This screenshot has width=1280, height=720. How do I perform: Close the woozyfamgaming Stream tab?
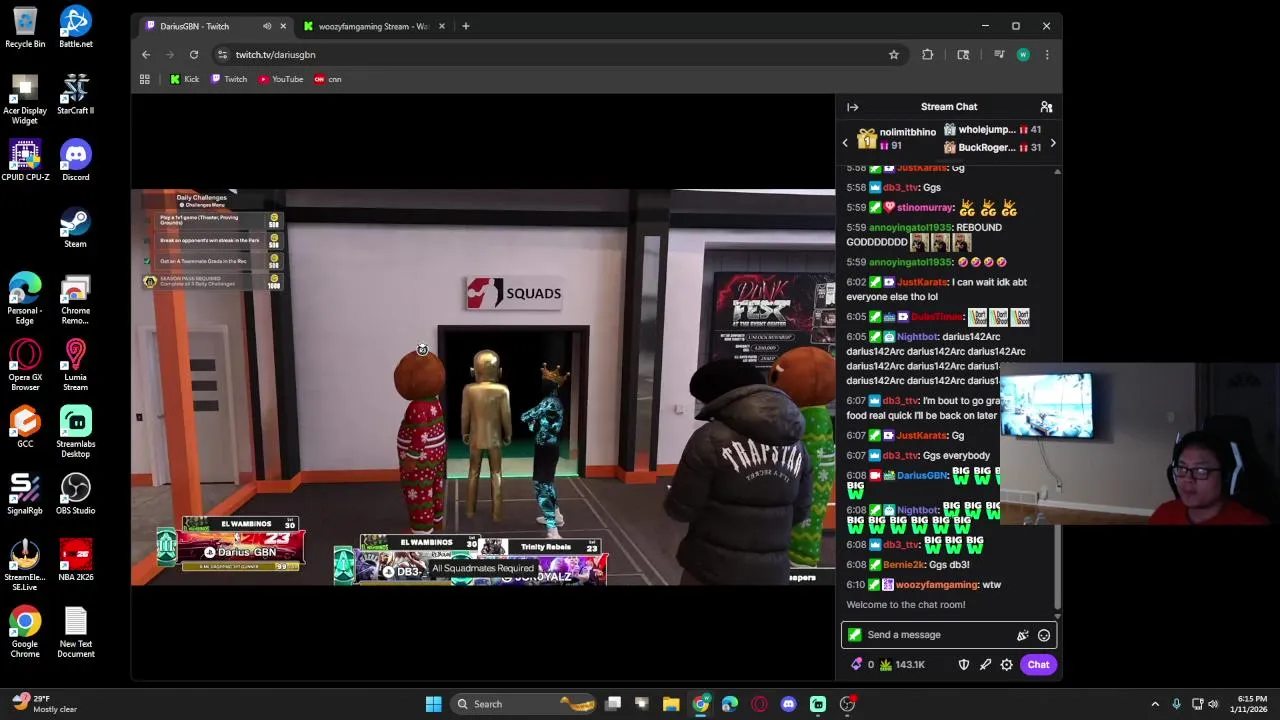pyautogui.click(x=441, y=26)
